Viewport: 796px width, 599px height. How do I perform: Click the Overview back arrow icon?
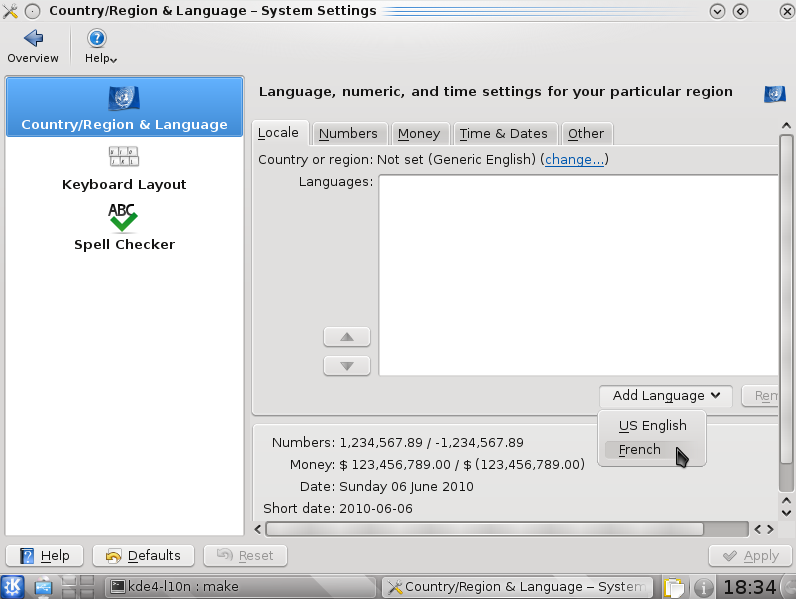33,39
